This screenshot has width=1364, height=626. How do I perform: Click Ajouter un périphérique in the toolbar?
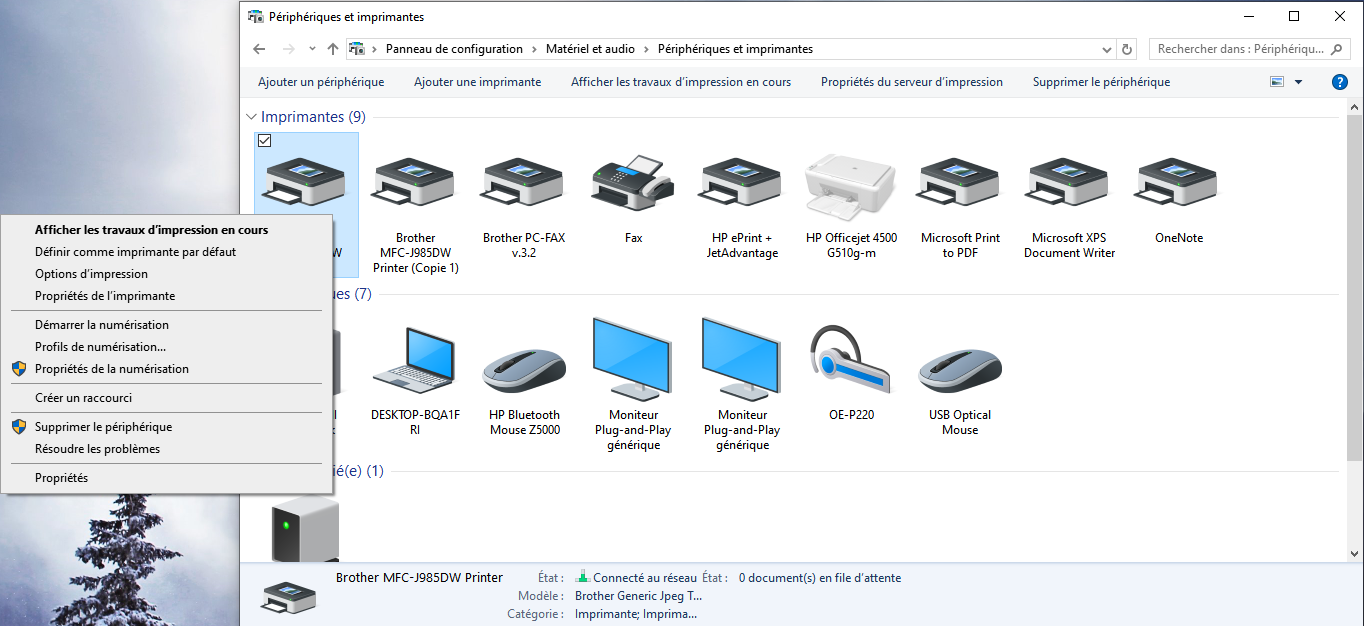click(x=321, y=82)
